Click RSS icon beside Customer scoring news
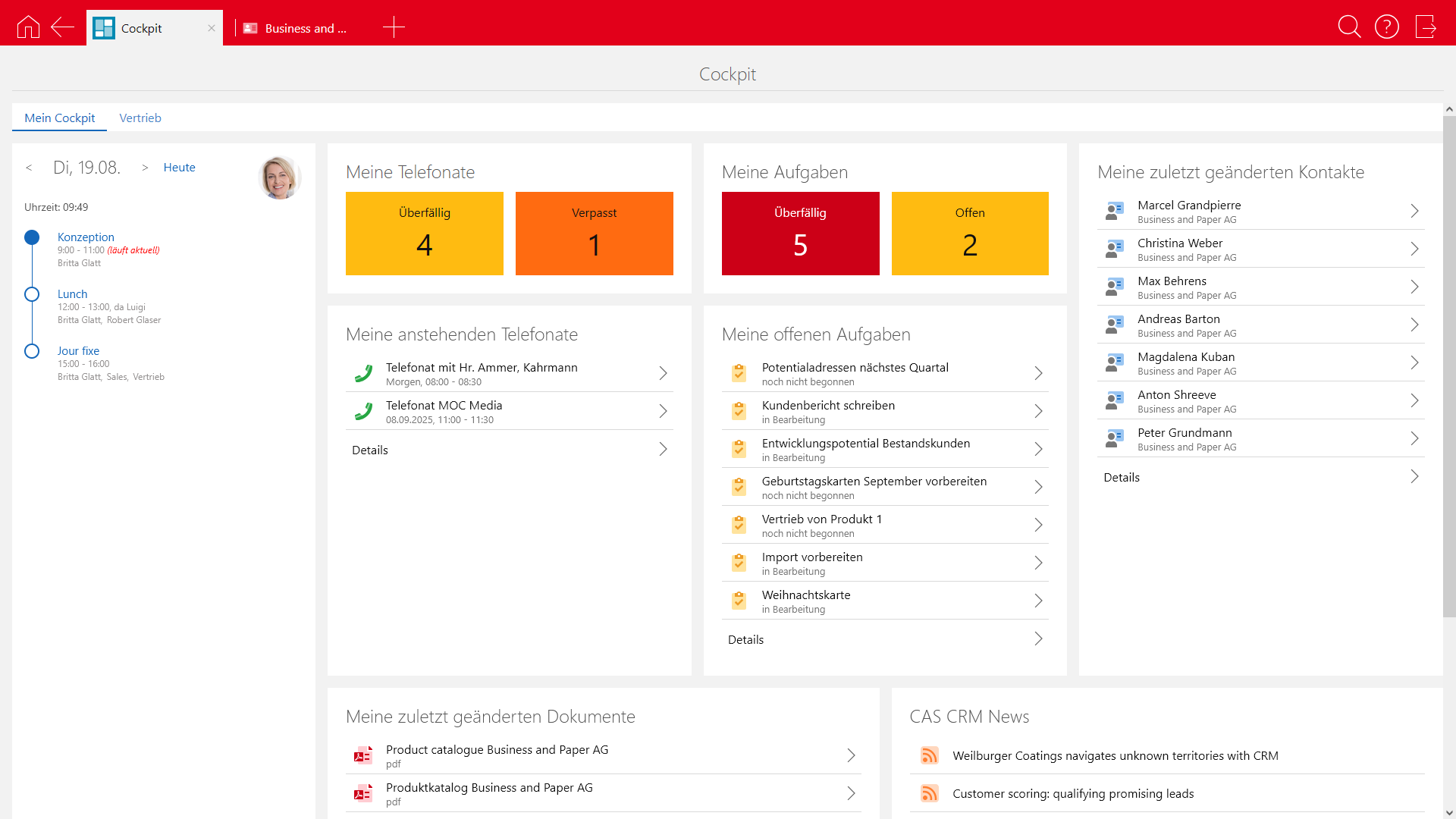The width and height of the screenshot is (1456, 819). 930,793
